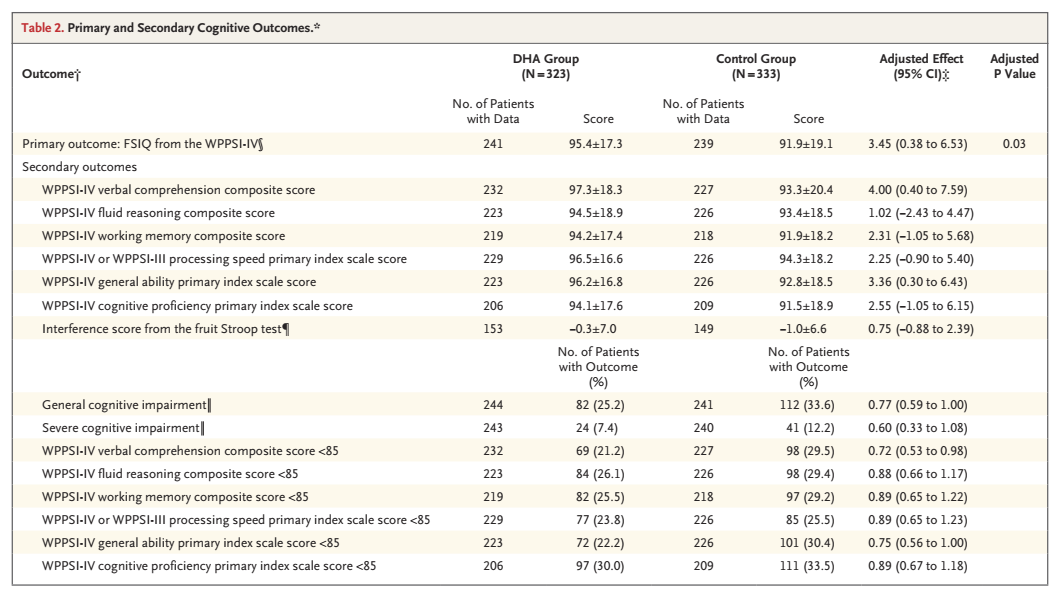Click the effect value 3.45 (0.38 to 6.53)
Viewport: 1059px width, 591px height.
click(x=920, y=144)
